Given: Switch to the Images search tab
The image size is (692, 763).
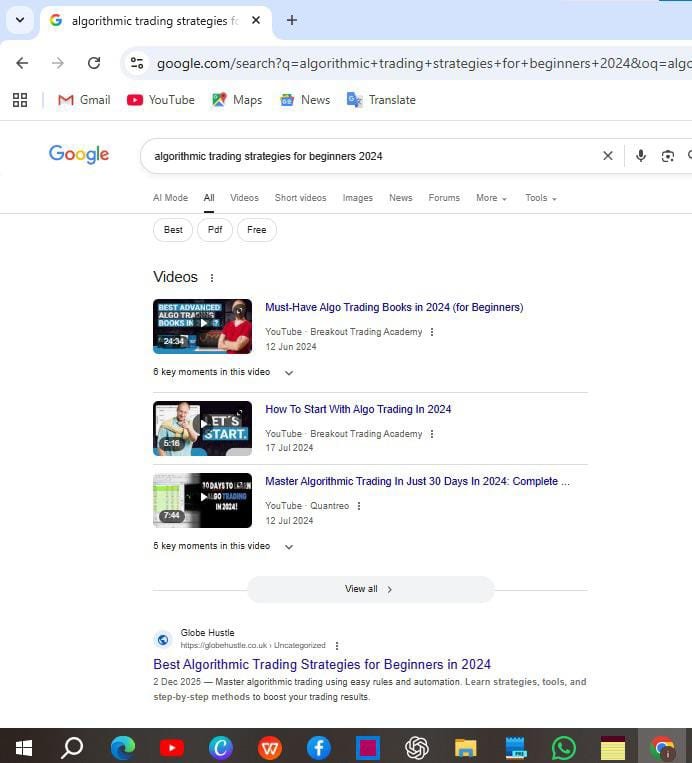Looking at the screenshot, I should click(357, 198).
